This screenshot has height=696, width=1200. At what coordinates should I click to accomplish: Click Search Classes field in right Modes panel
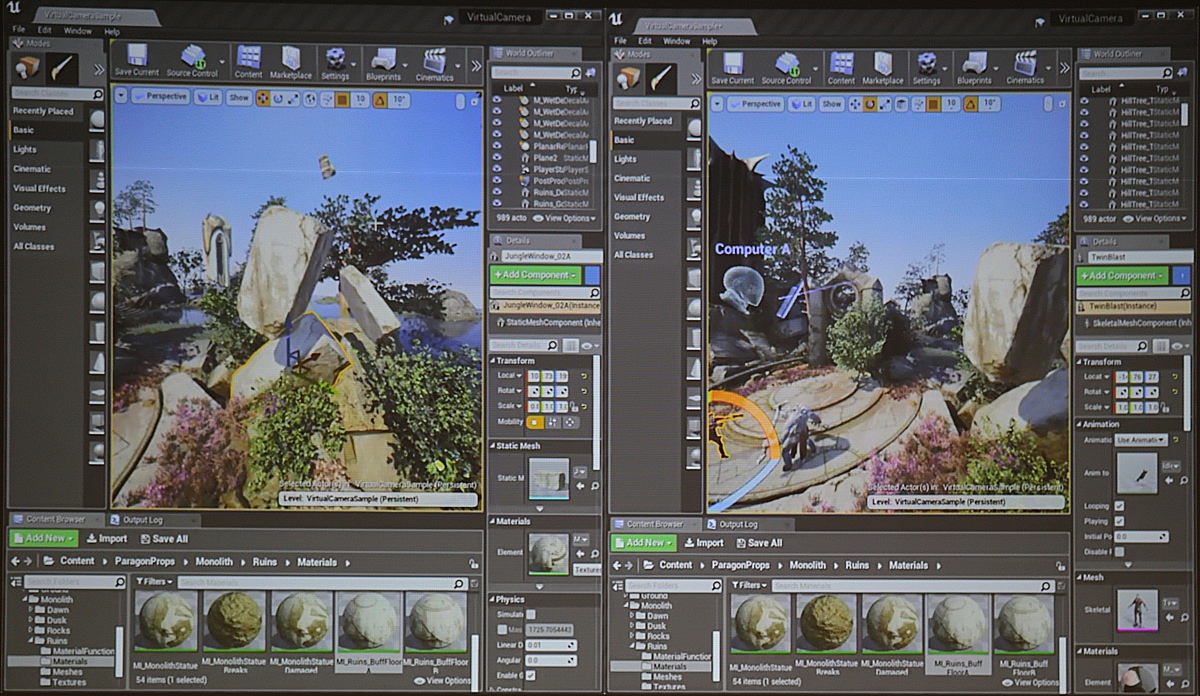pos(656,103)
